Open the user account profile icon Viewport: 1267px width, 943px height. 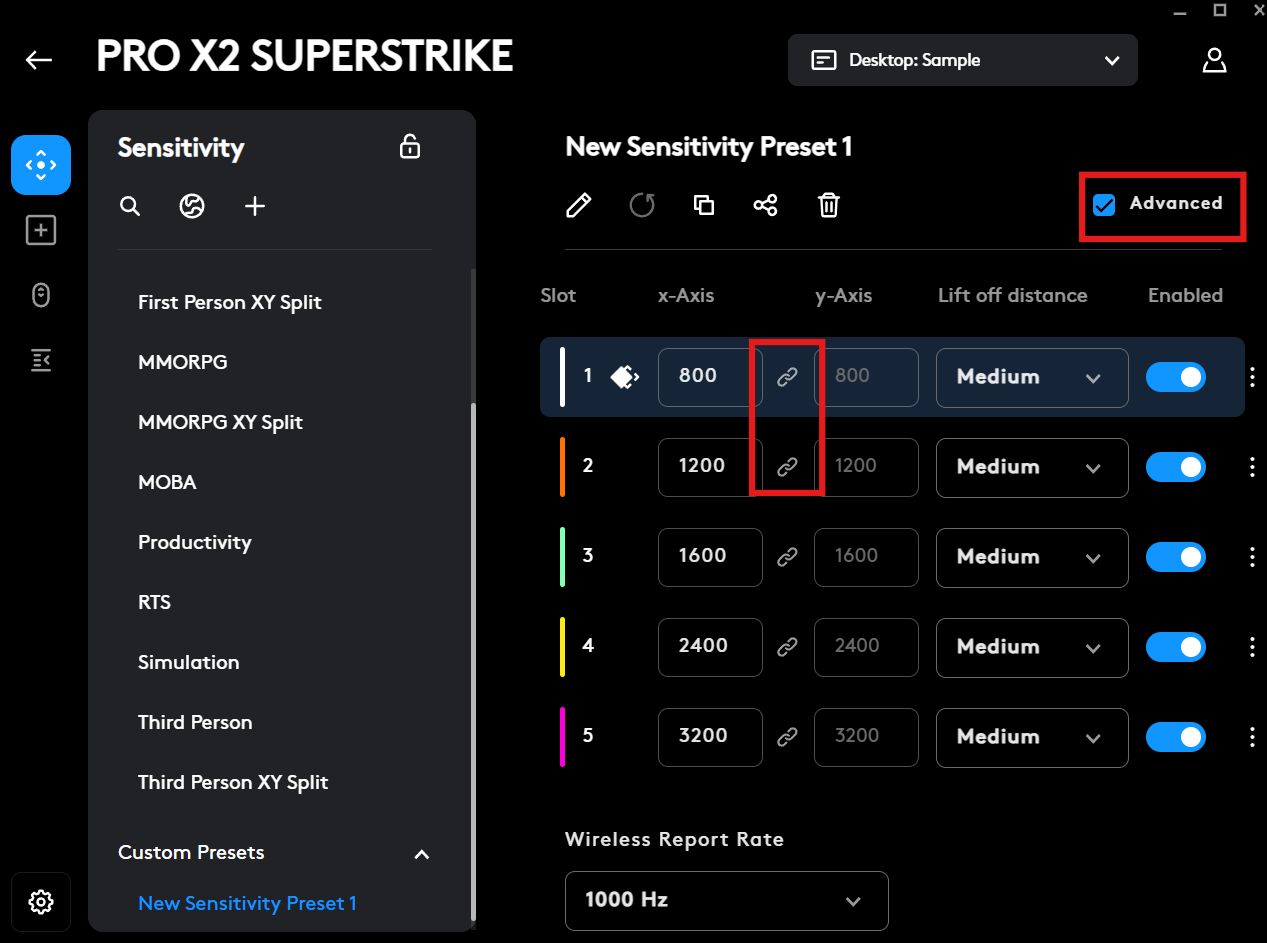pyautogui.click(x=1214, y=60)
